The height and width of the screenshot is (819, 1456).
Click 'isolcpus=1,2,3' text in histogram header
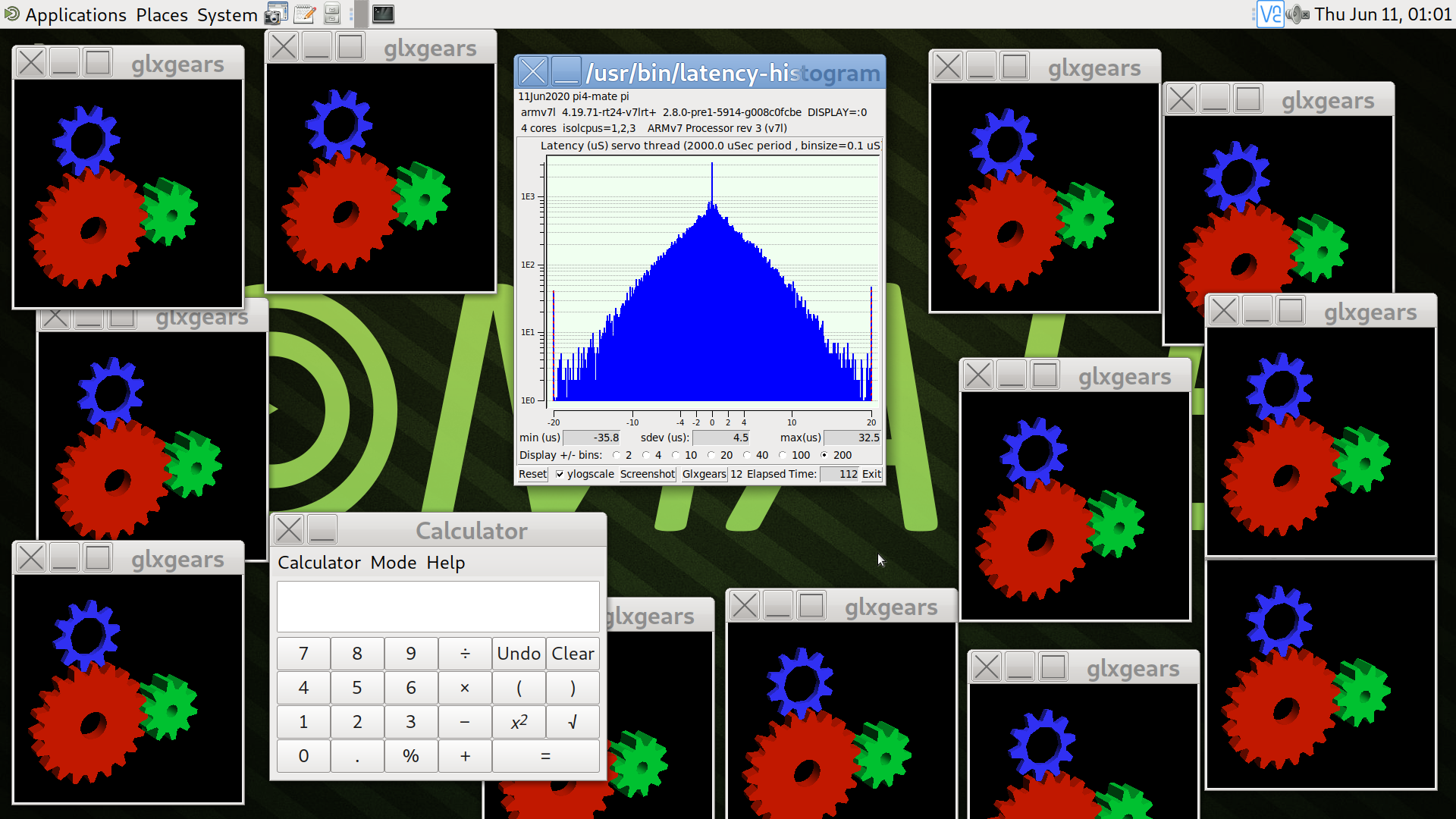(599, 128)
